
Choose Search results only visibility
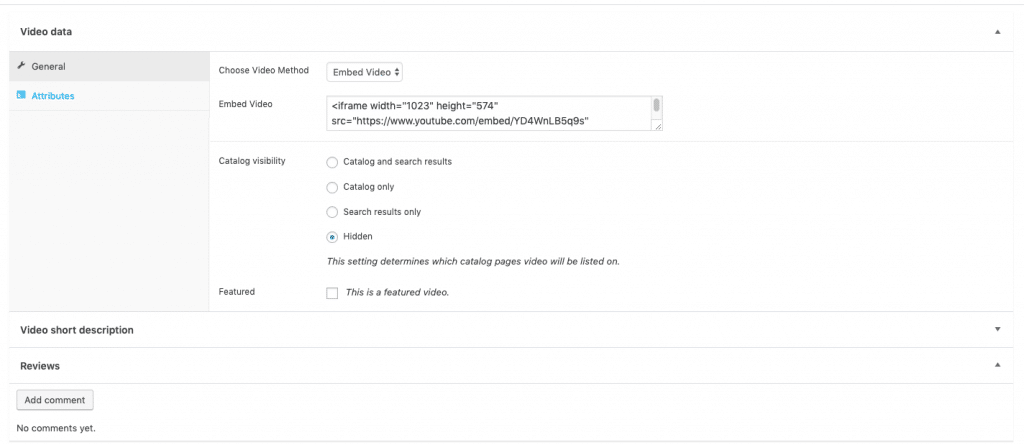[x=332, y=212]
